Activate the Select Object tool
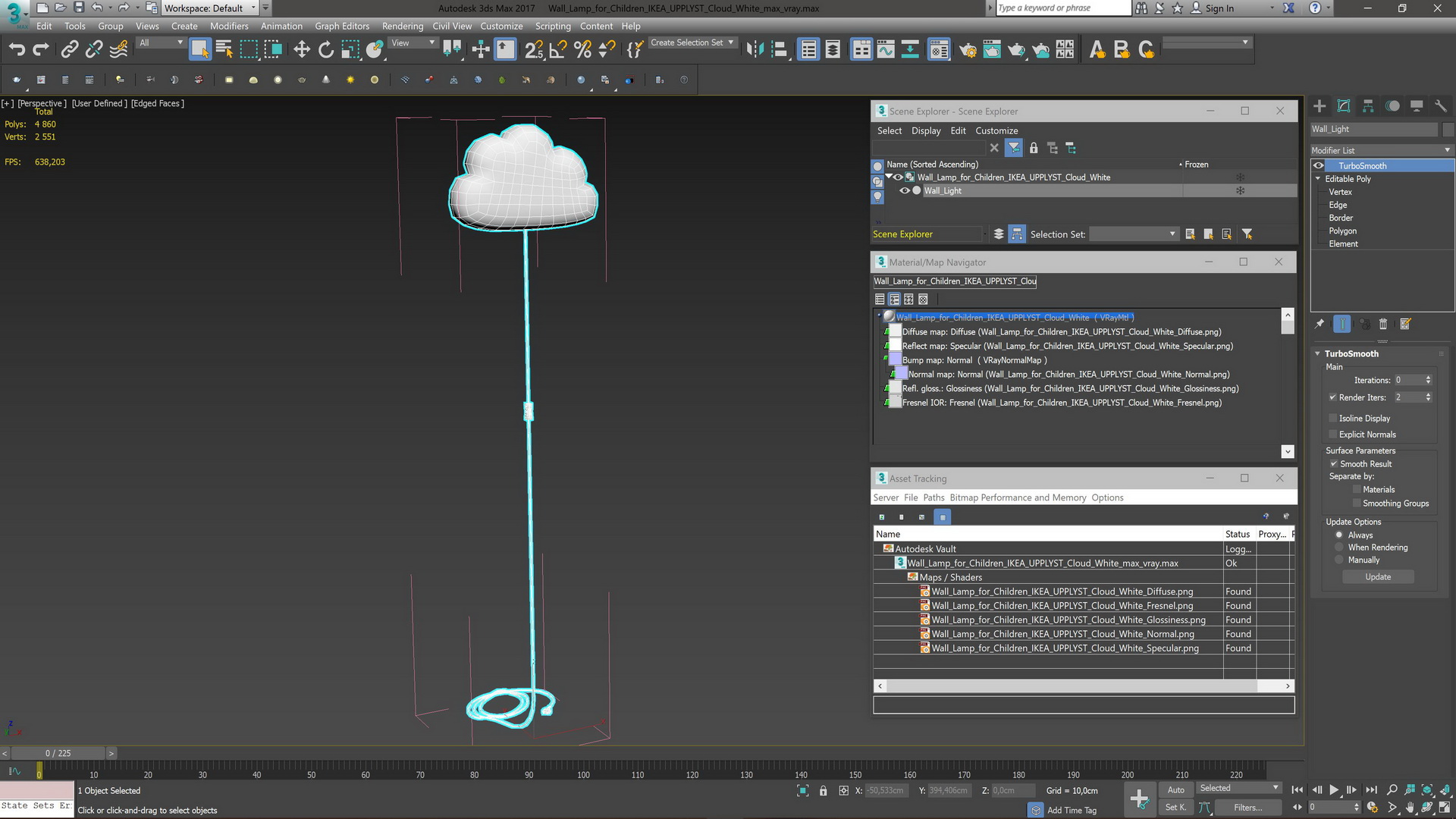The height and width of the screenshot is (819, 1456). point(199,50)
